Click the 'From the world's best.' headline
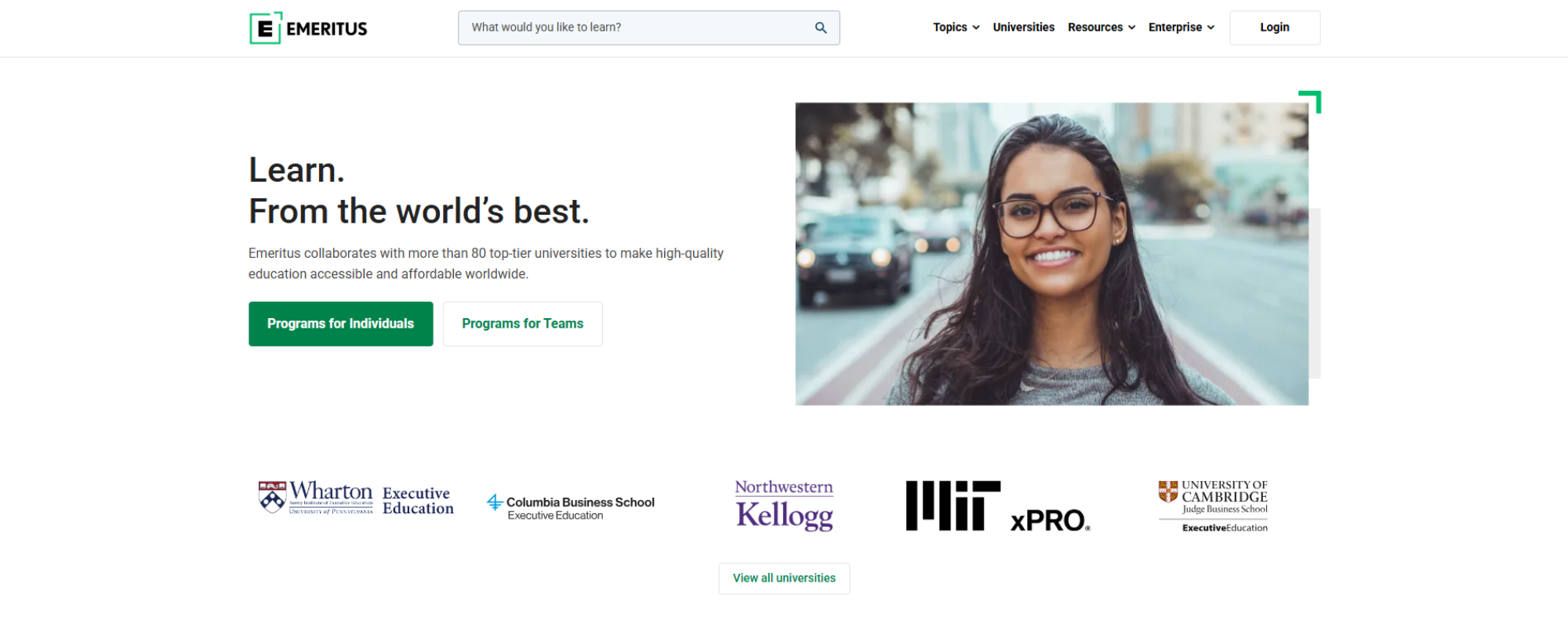 coord(419,212)
